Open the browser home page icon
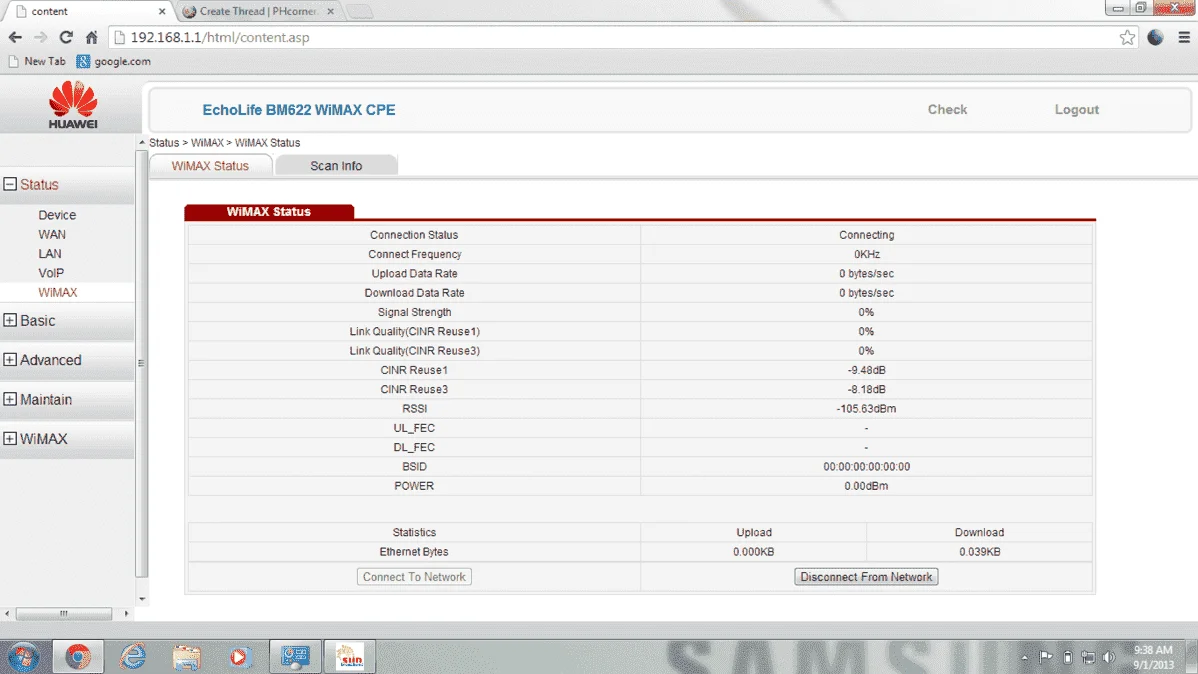 pos(92,37)
